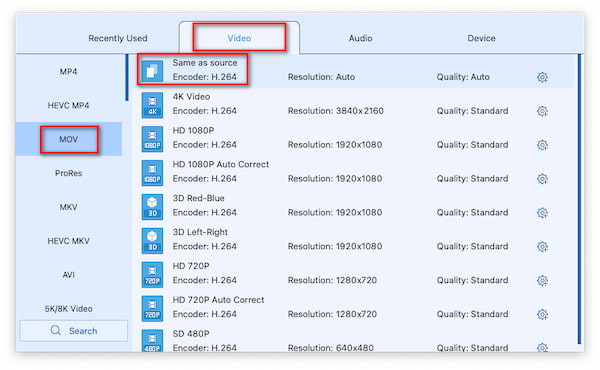Open settings gear for HD 1080P Auto Correct
The width and height of the screenshot is (600, 370).
tap(542, 179)
